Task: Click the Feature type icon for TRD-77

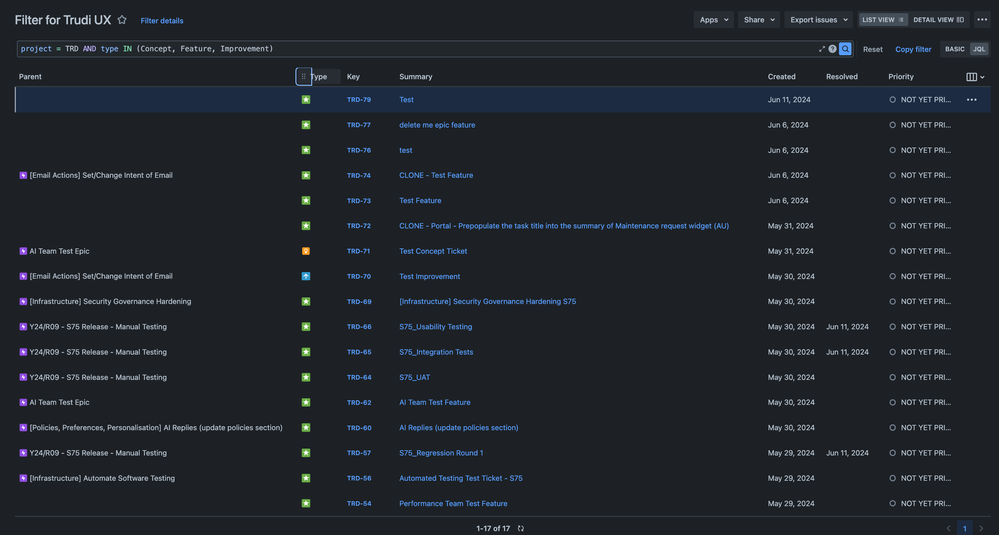Action: coord(306,125)
